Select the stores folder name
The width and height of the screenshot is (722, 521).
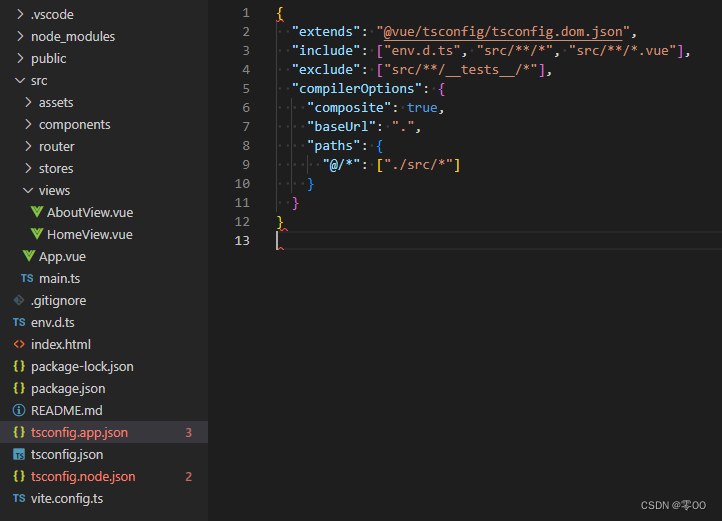click(x=56, y=169)
